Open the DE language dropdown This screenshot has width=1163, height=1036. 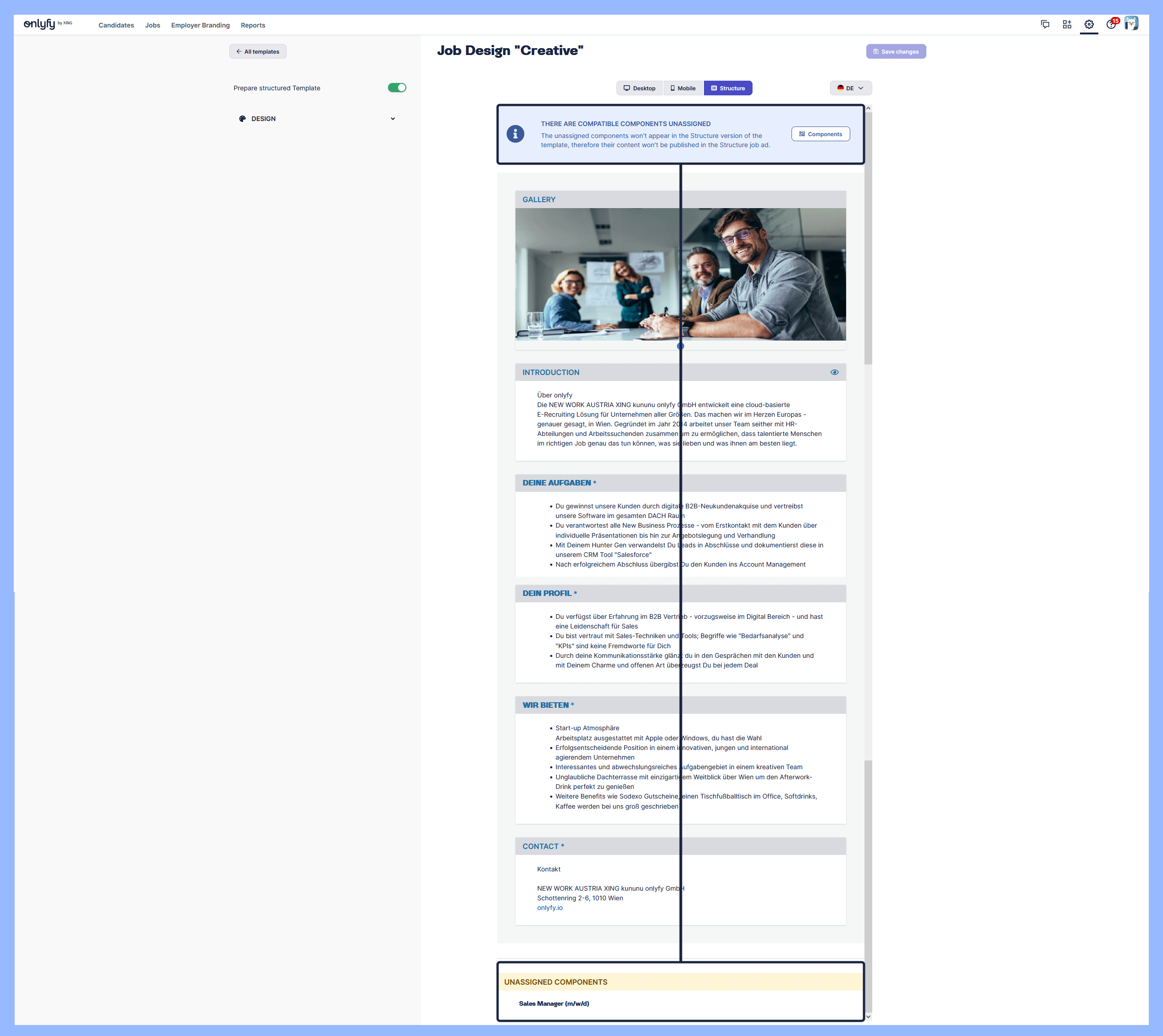(850, 88)
